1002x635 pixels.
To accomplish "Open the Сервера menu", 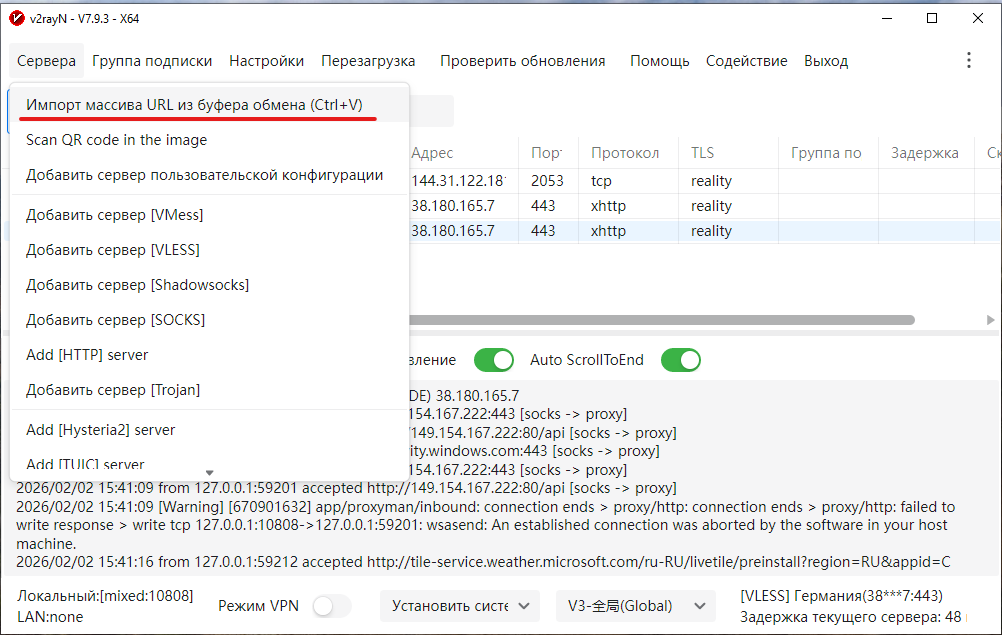I will 46,61.
